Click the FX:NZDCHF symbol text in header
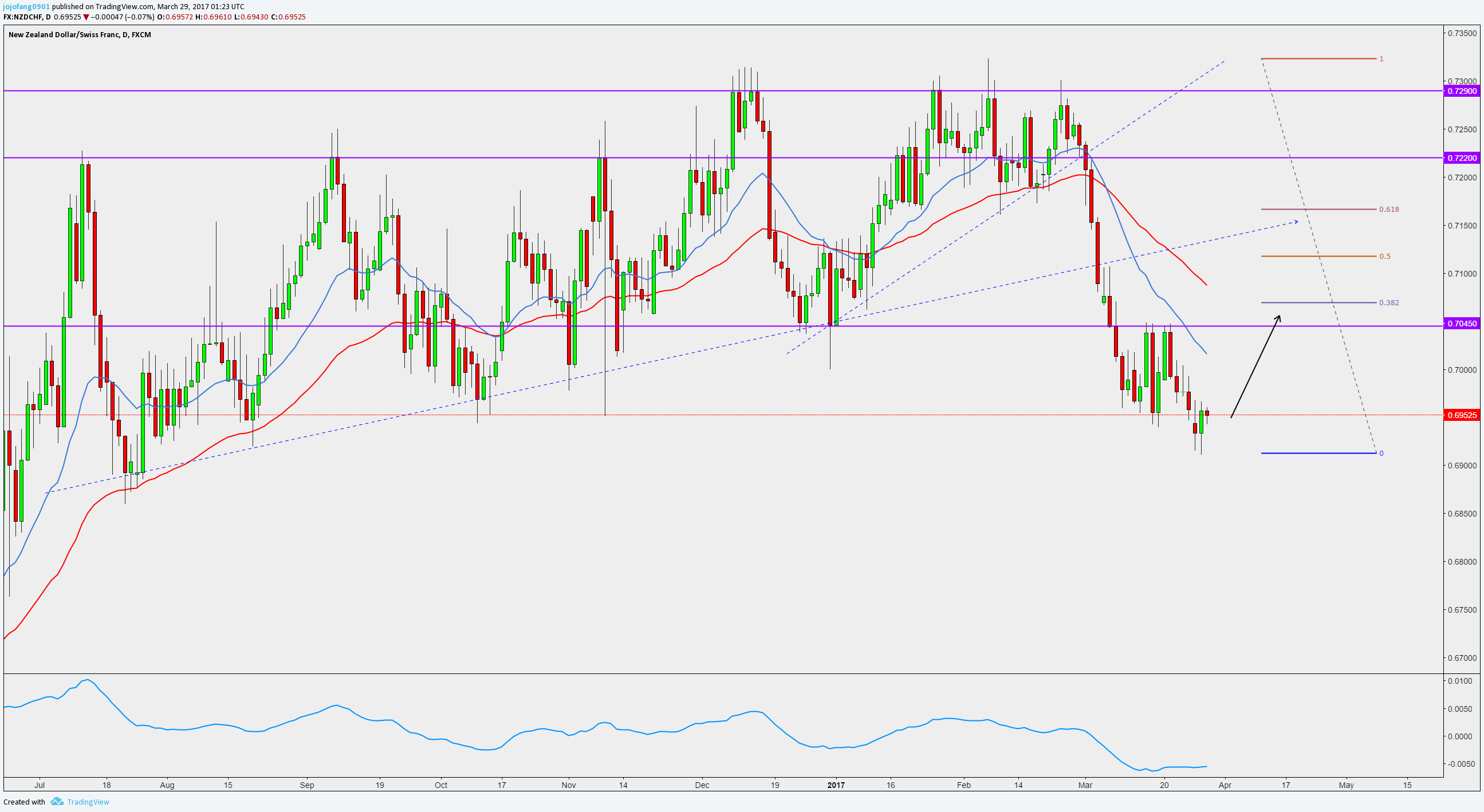 coord(23,17)
